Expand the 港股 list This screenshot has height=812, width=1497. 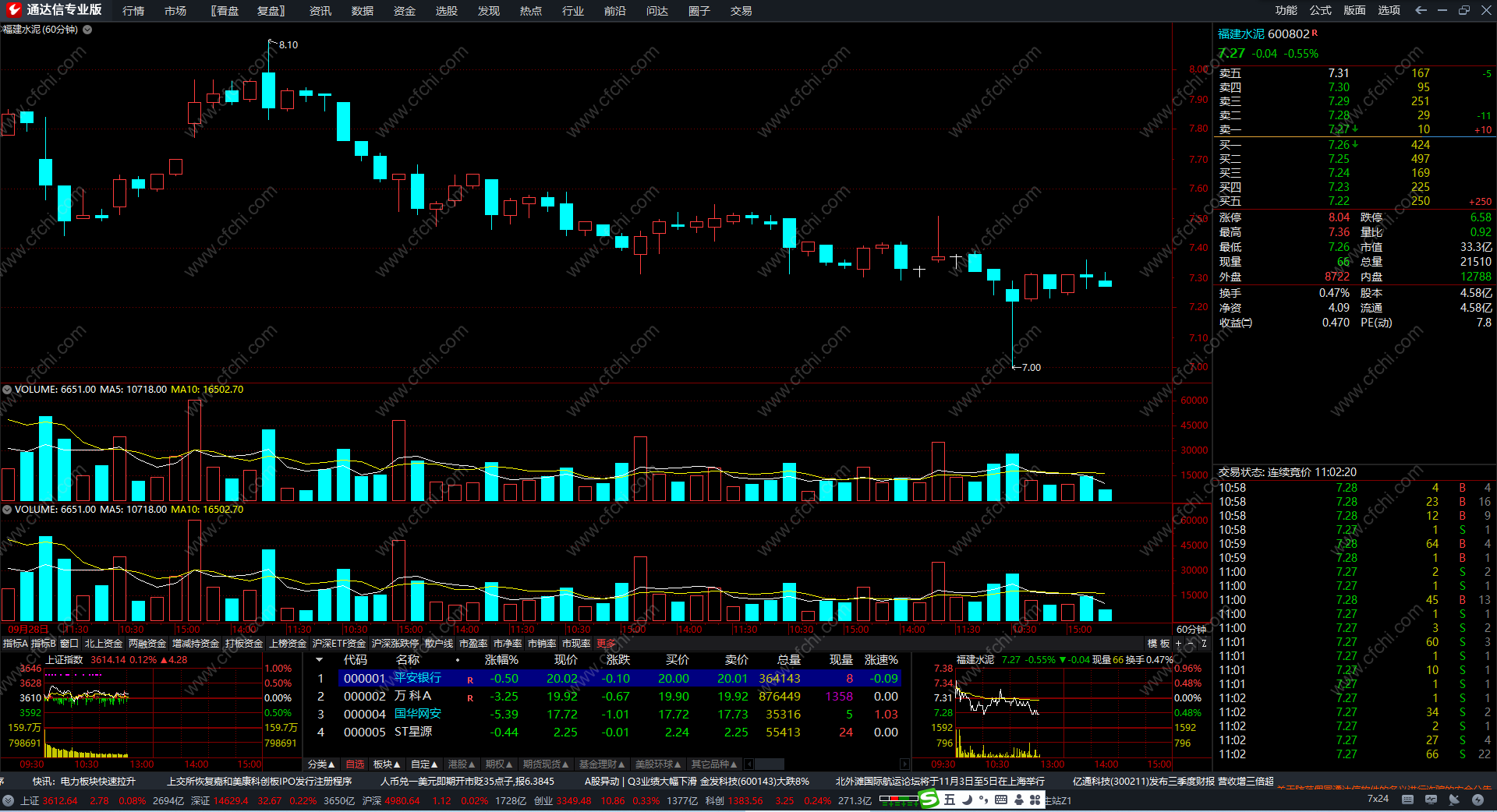(462, 764)
